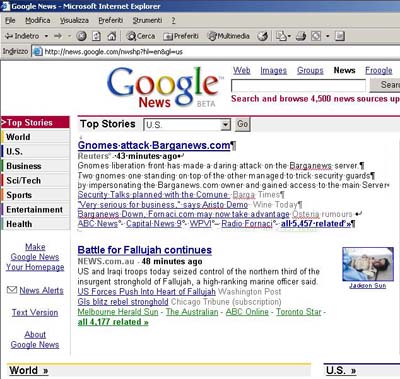Expand the Mail icon dropdown arrow
This screenshot has height=379, width=400.
289,36
